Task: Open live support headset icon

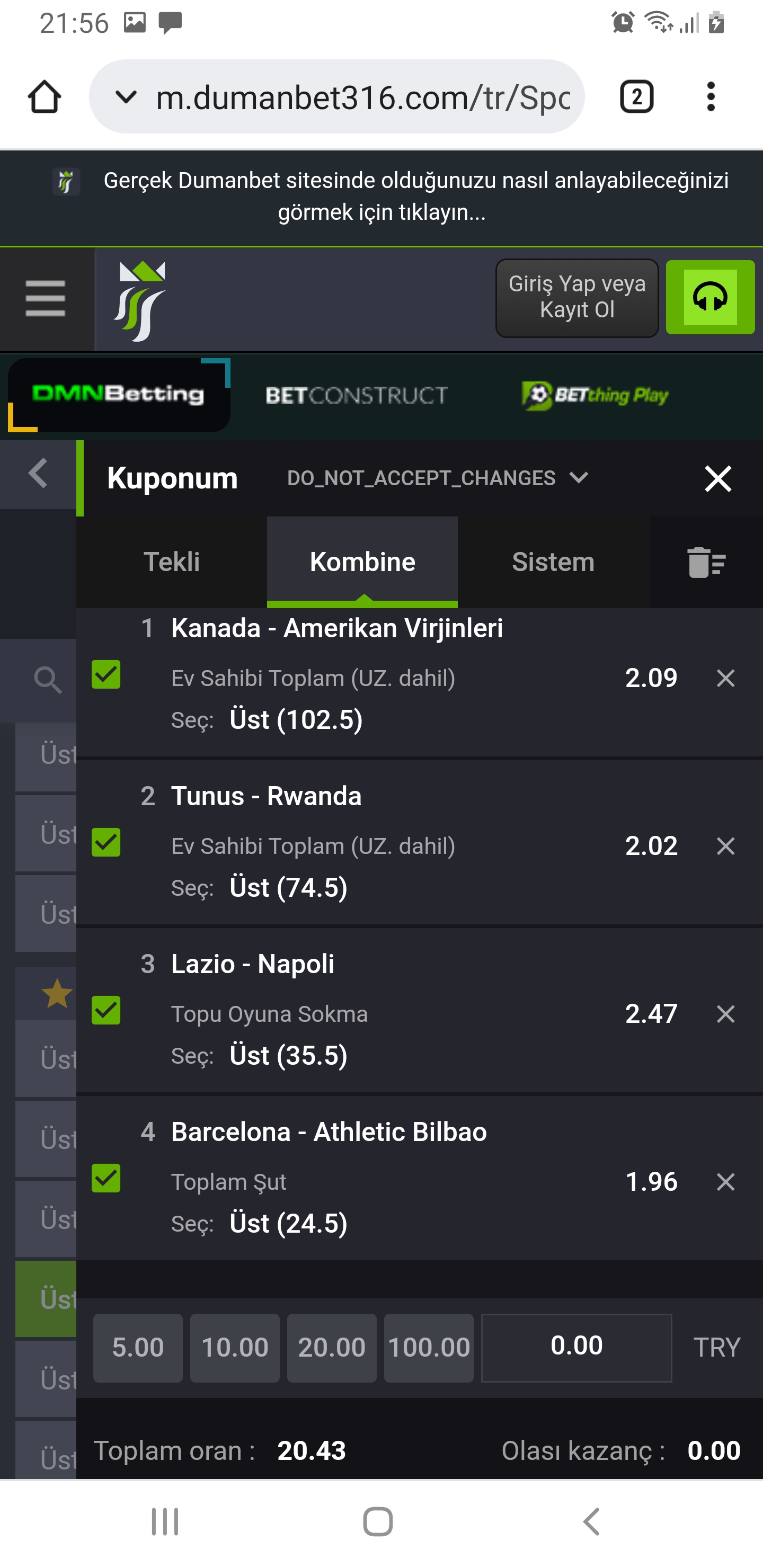Action: click(x=710, y=297)
